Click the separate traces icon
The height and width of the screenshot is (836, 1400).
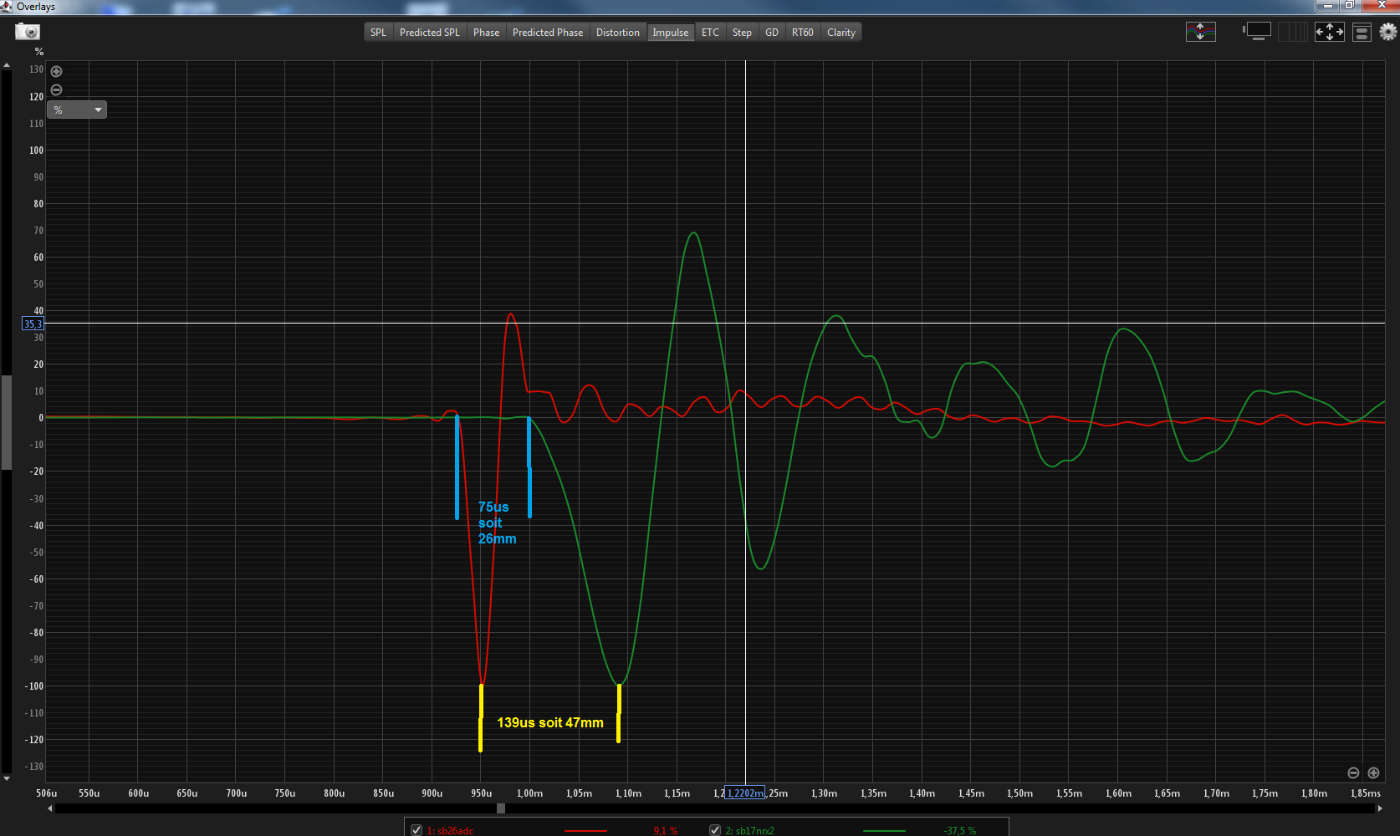tap(1200, 32)
